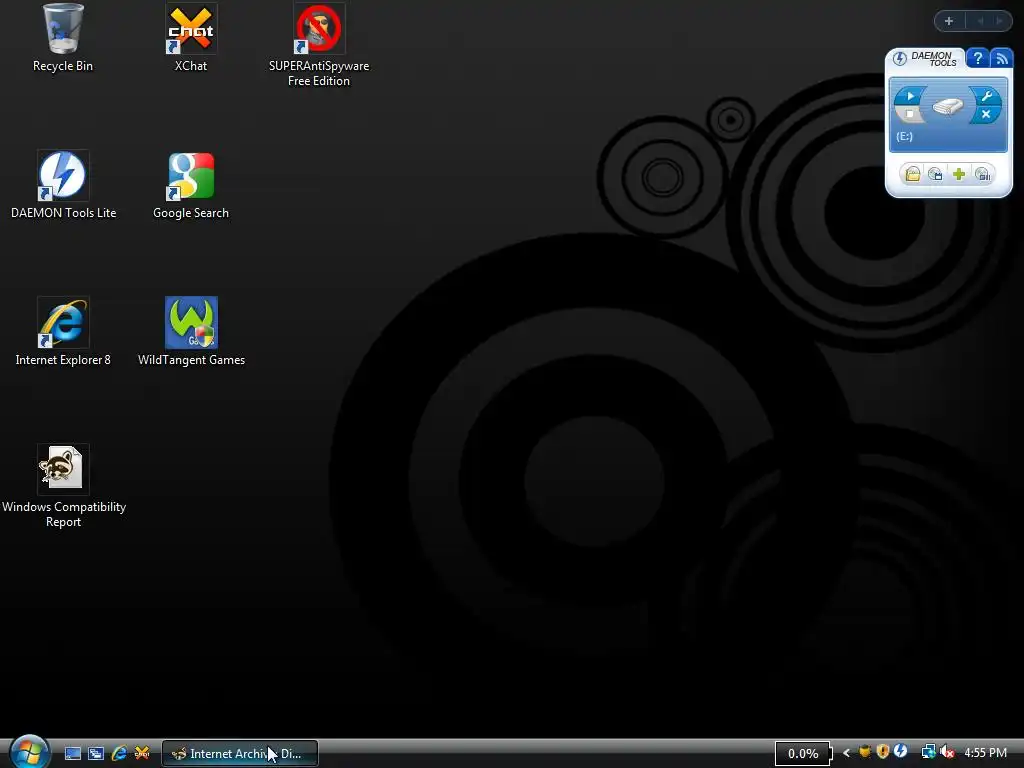This screenshot has height=768, width=1024.
Task: Open the Windows Start orb
Action: click(x=29, y=752)
